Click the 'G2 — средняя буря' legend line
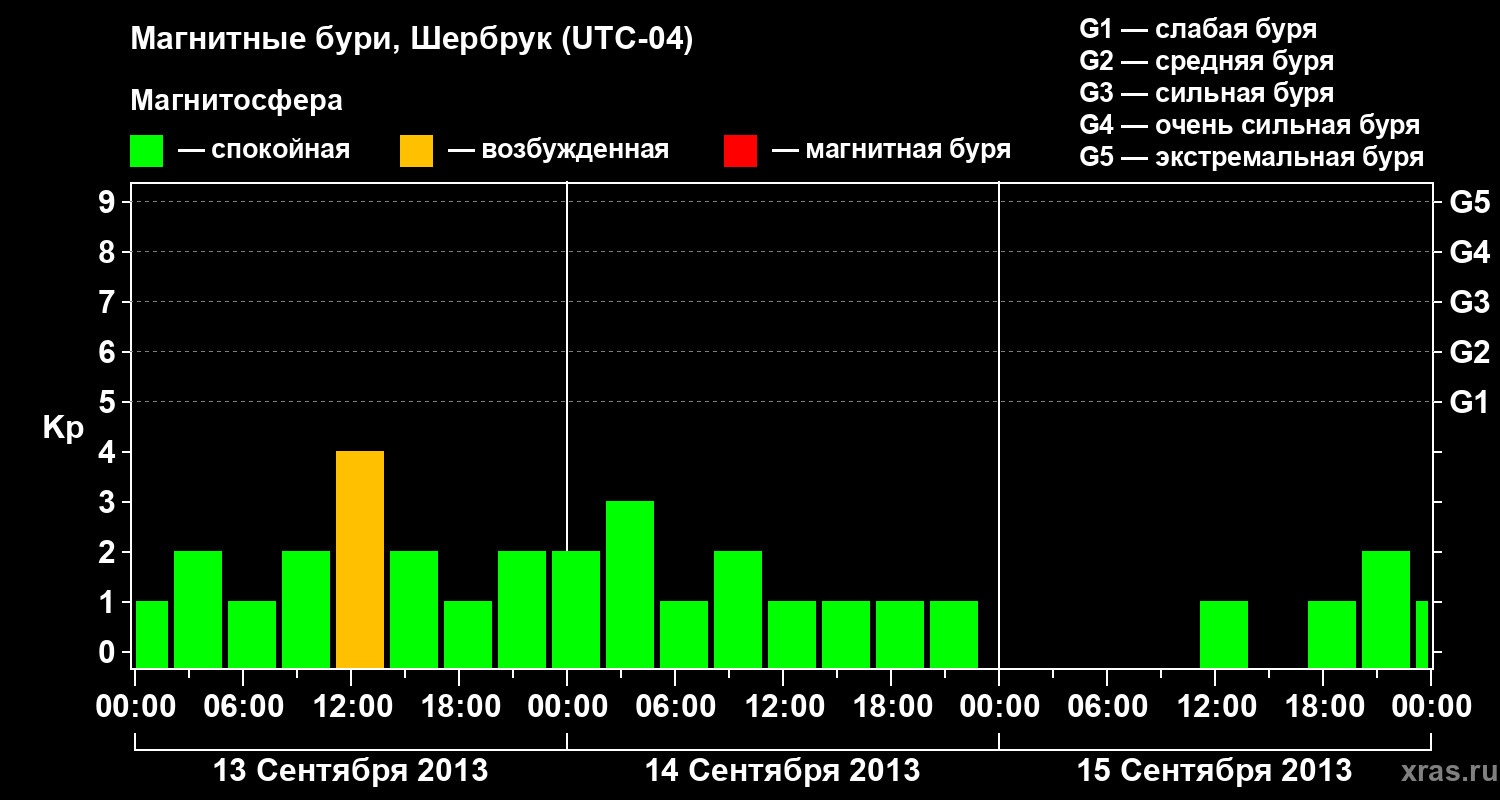The height and width of the screenshot is (800, 1500). (x=1207, y=61)
